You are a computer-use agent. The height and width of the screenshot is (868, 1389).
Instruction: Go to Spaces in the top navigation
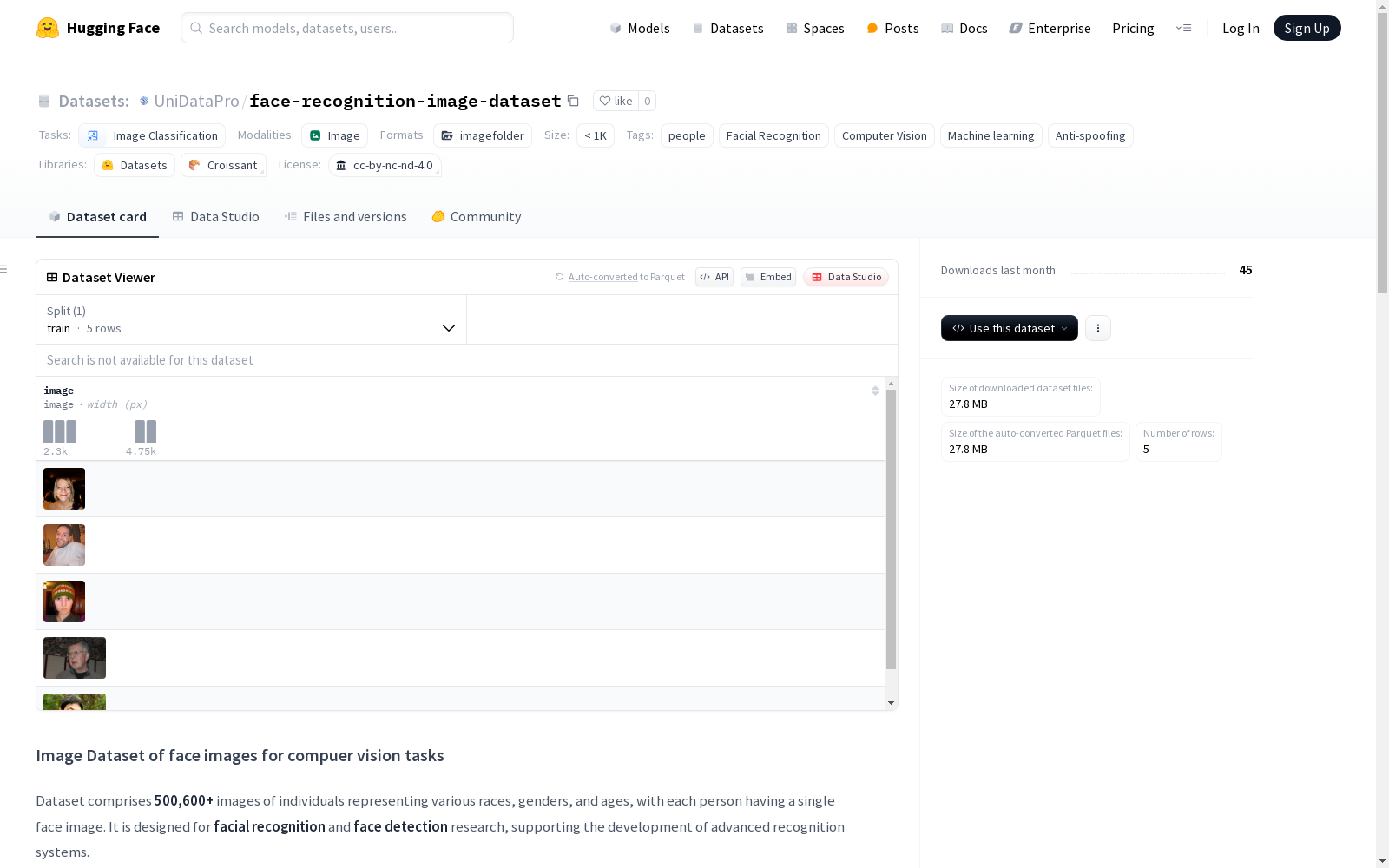[815, 28]
